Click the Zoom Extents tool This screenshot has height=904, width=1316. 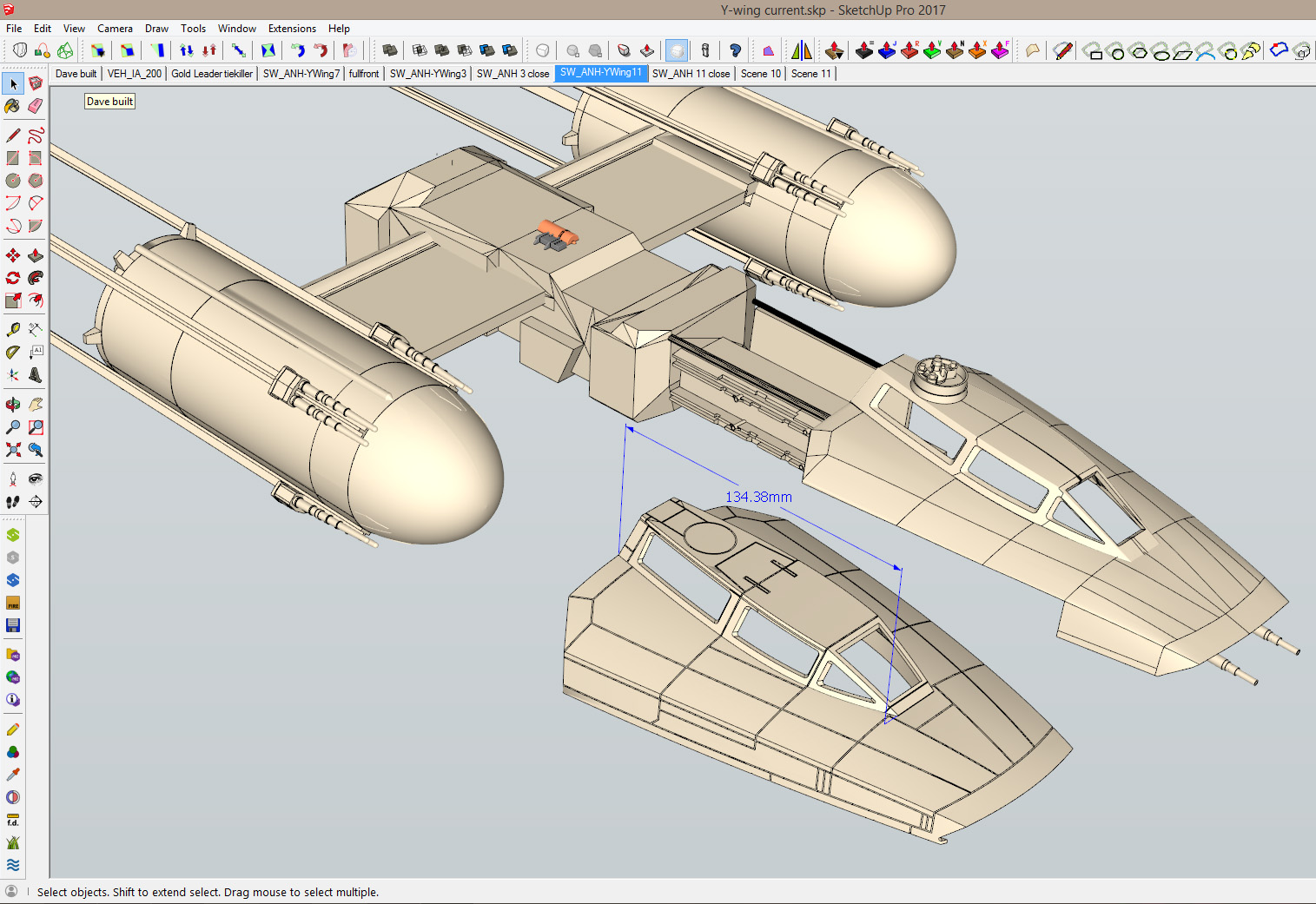tap(13, 450)
